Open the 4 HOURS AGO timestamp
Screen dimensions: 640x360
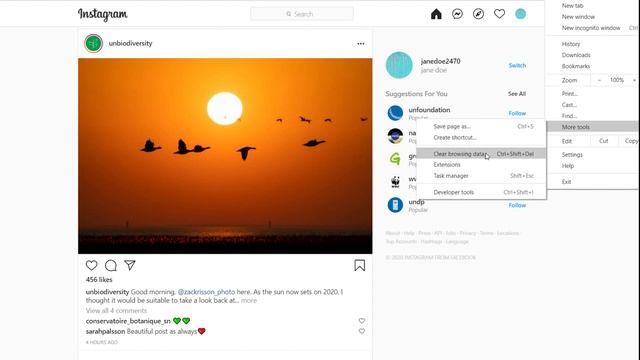coord(102,342)
